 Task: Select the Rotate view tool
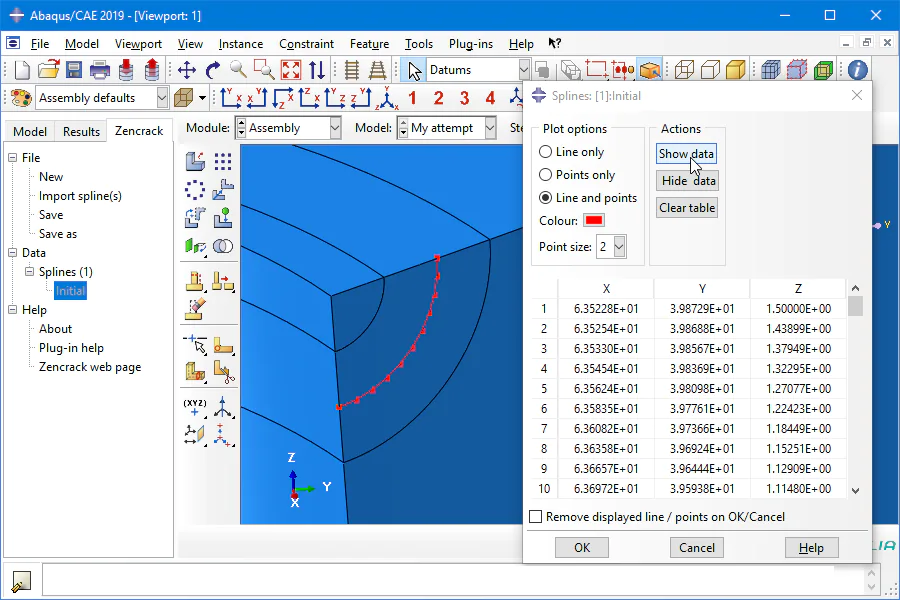coord(213,70)
